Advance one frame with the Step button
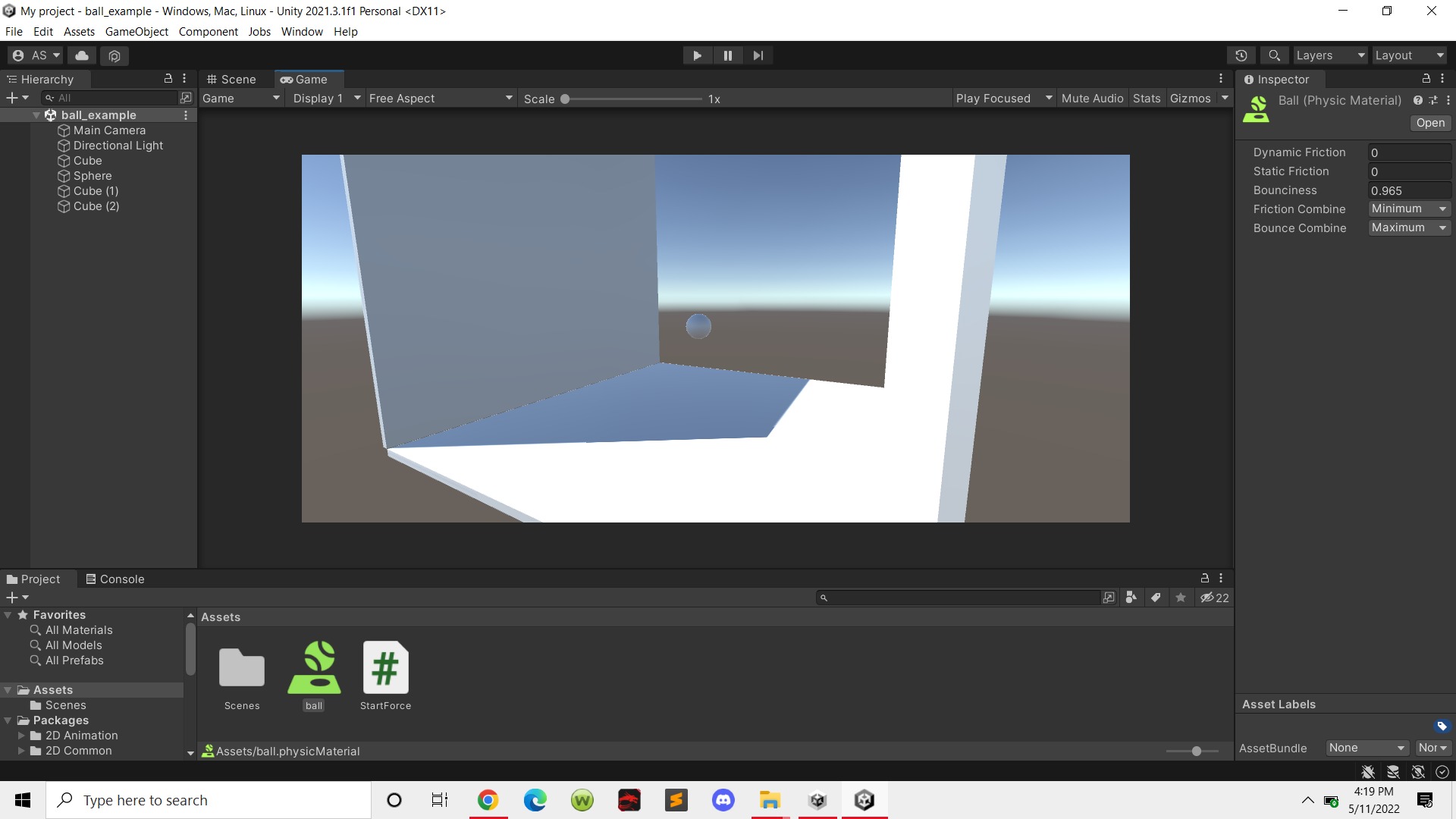 click(758, 55)
